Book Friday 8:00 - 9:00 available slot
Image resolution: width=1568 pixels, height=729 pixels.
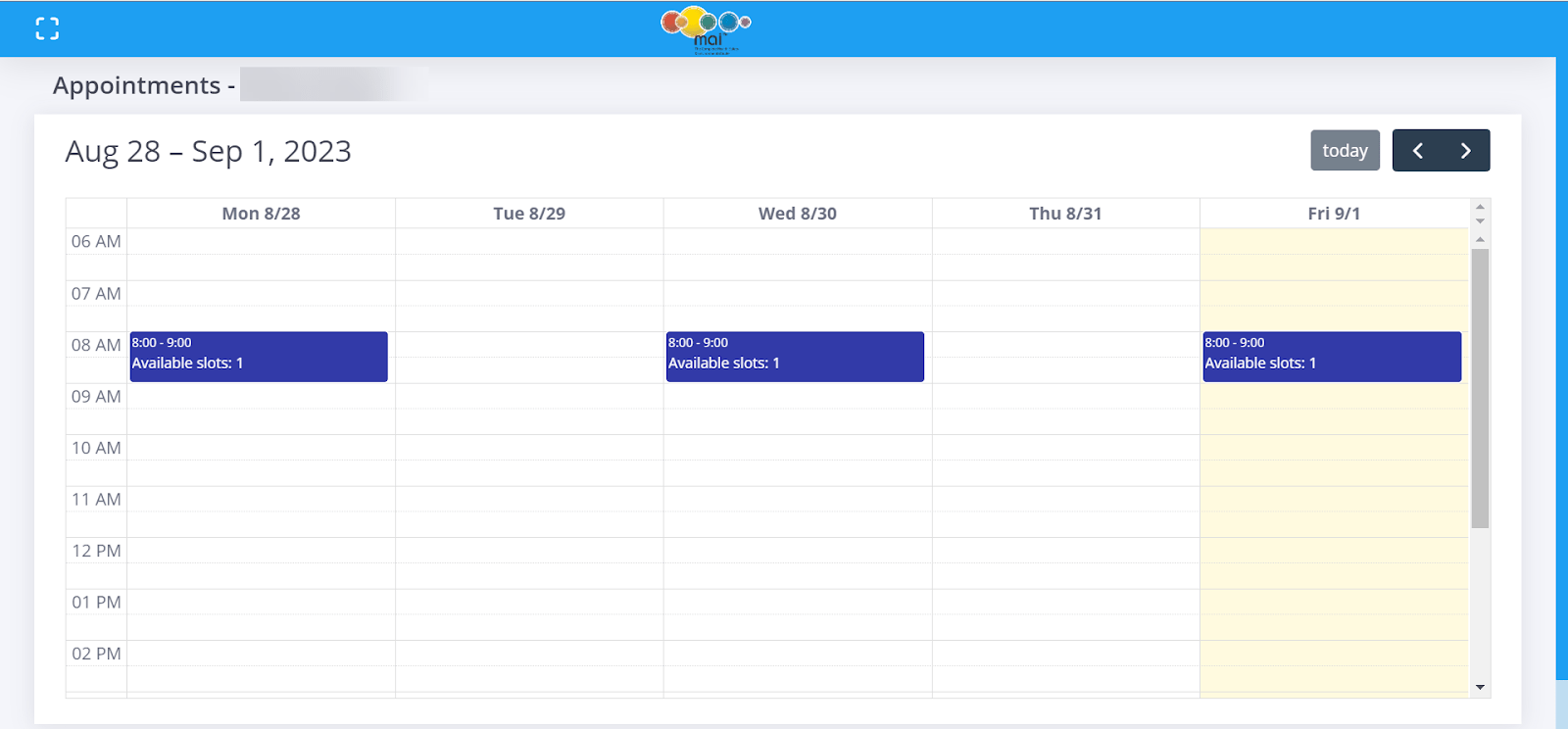point(1332,357)
